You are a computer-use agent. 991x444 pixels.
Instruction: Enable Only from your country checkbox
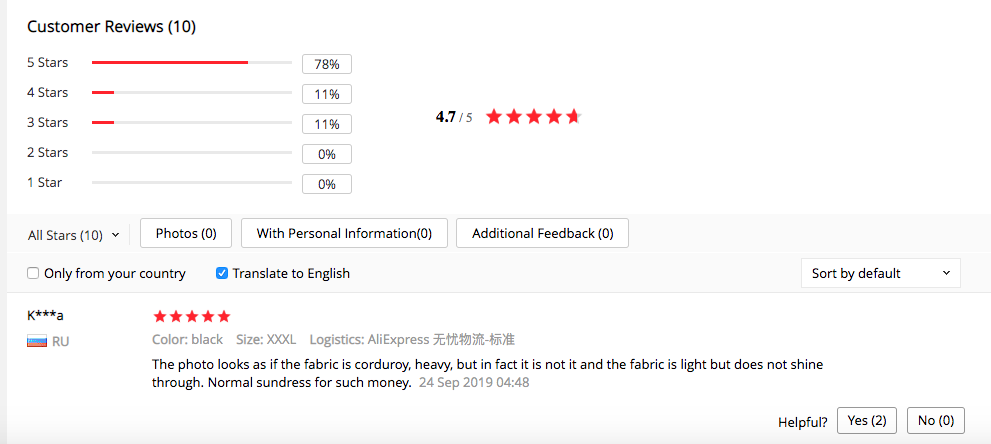coord(33,274)
